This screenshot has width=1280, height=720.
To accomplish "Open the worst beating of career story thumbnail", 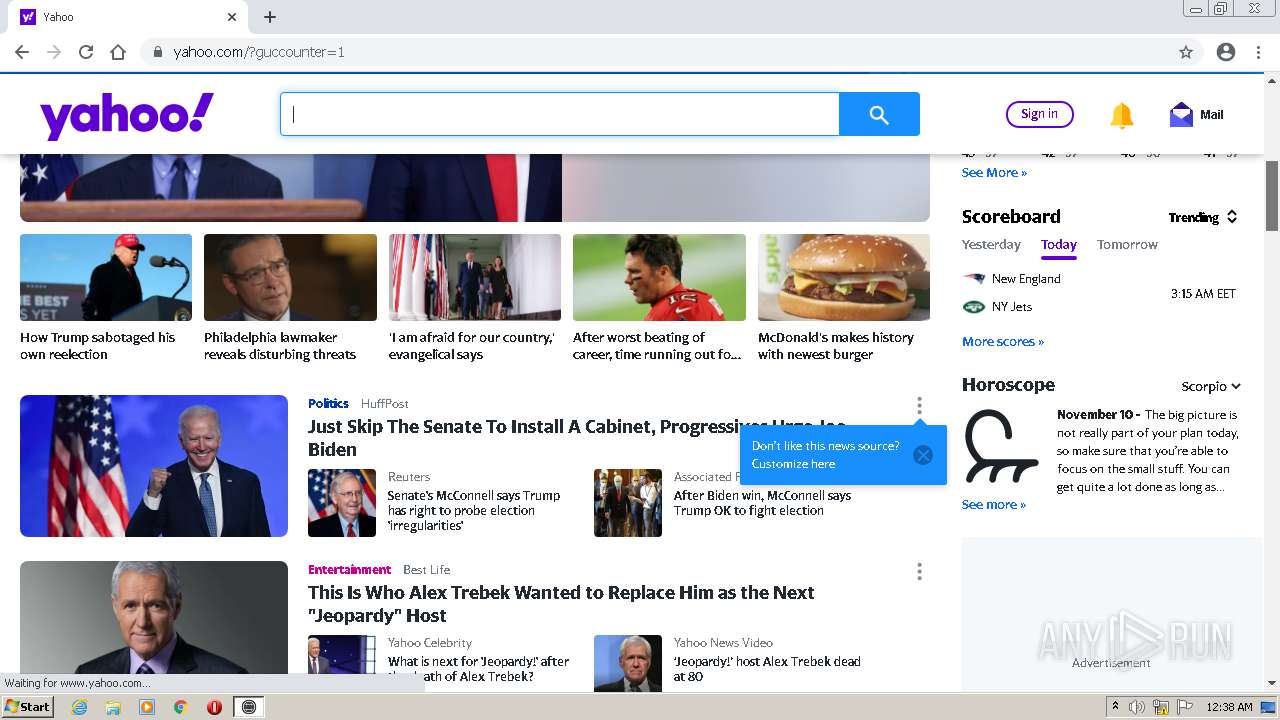I will 659,278.
